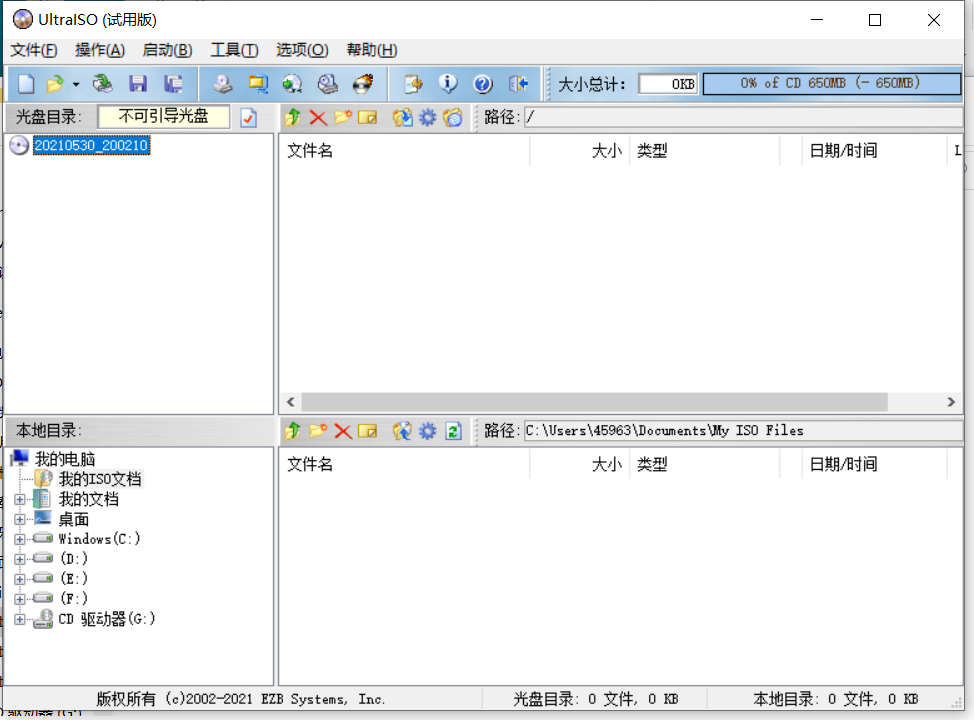Click the New Folder icon in disc toolbar

click(342, 117)
